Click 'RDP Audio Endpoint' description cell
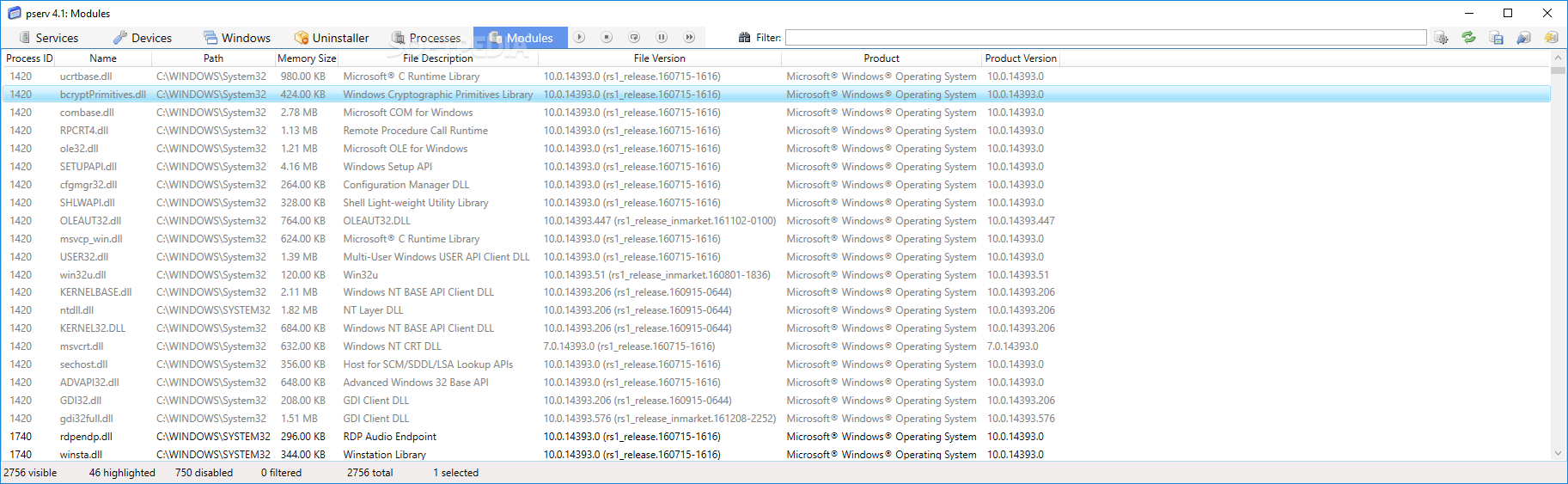Viewport: 1568px width, 484px height. 390,437
